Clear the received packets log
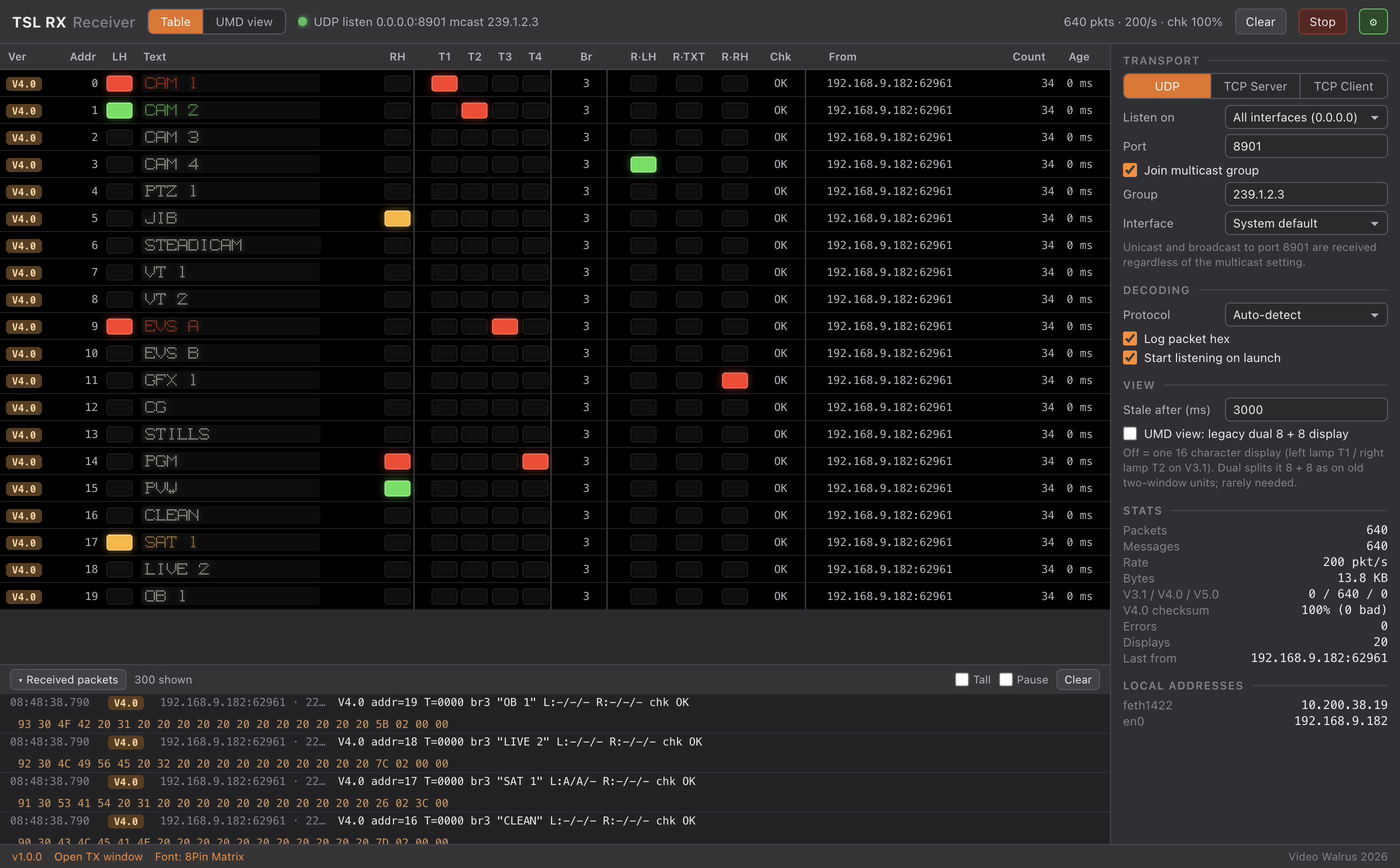Image resolution: width=1400 pixels, height=868 pixels. tap(1077, 679)
